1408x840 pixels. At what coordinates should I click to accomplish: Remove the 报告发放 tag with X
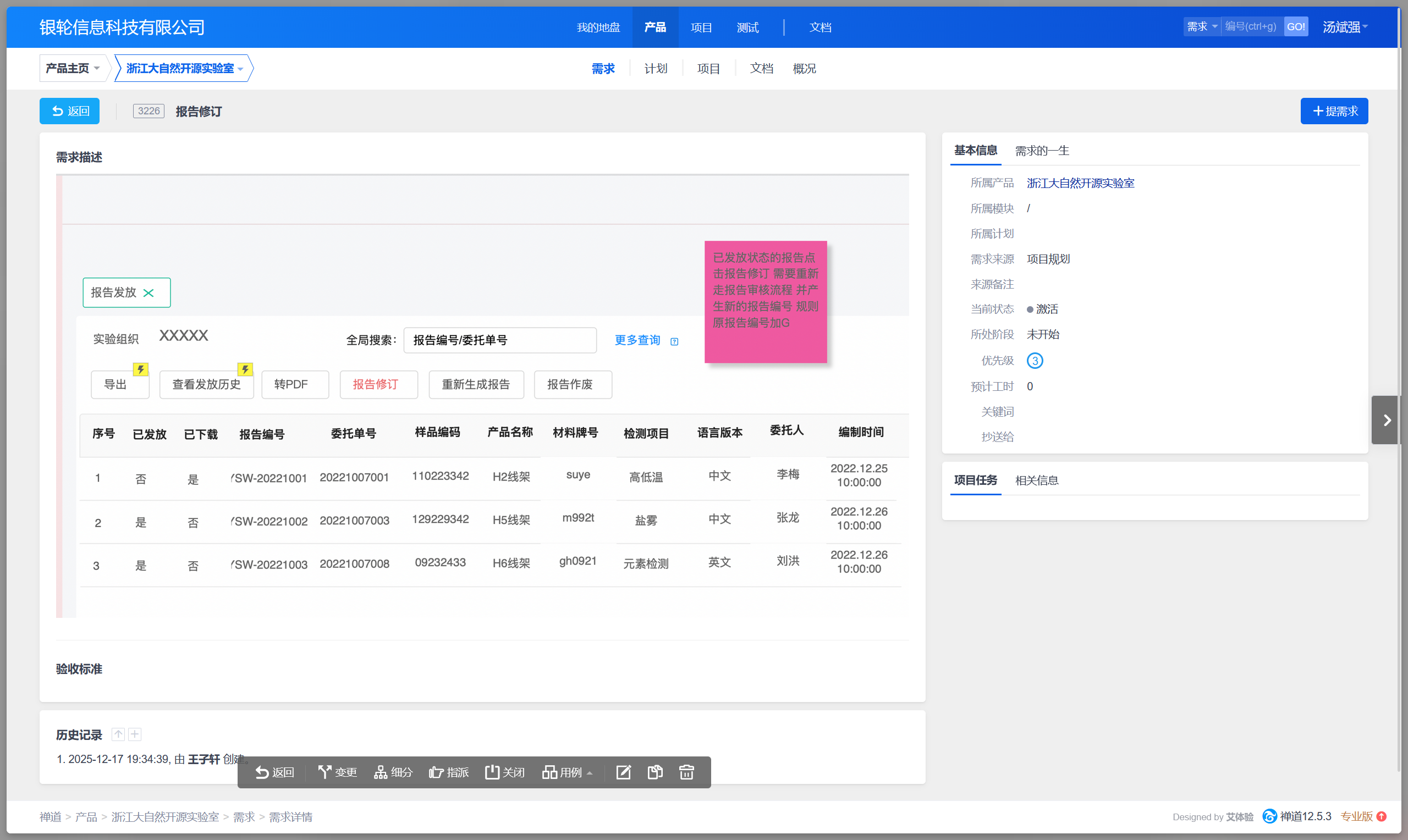point(148,292)
